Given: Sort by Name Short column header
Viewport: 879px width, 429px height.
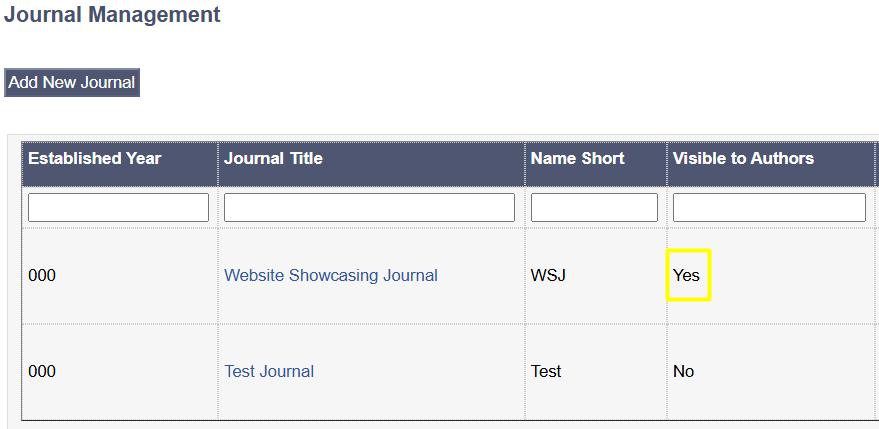Looking at the screenshot, I should (x=577, y=158).
